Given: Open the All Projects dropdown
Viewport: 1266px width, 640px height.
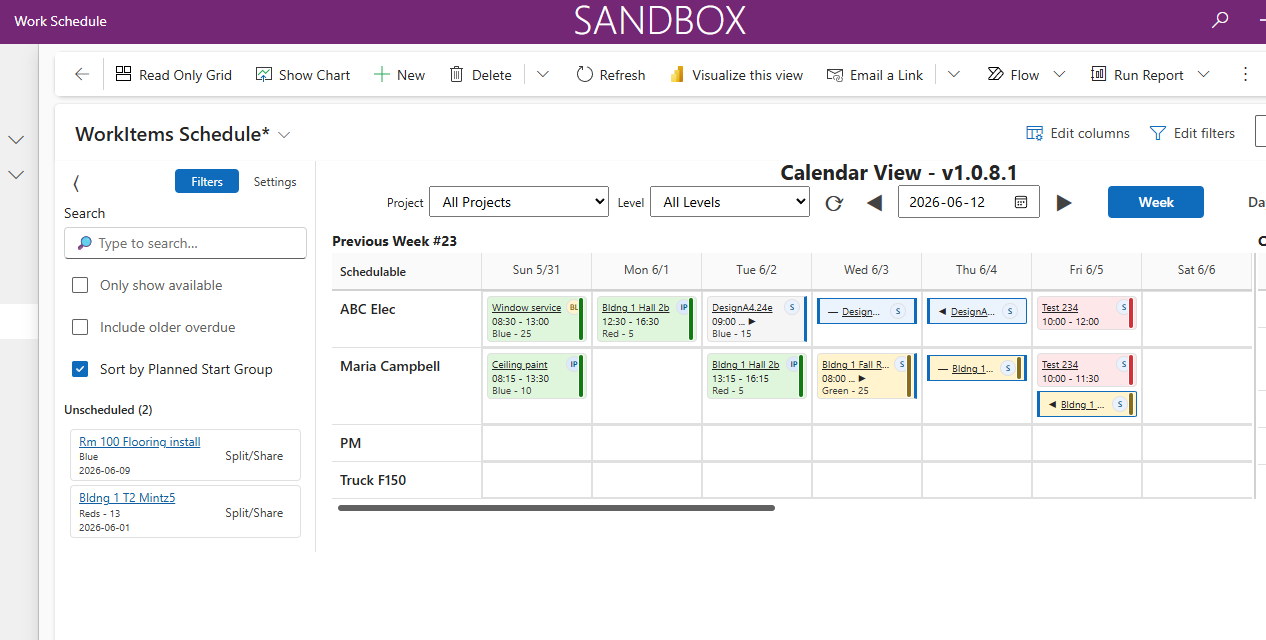Looking at the screenshot, I should tap(519, 202).
